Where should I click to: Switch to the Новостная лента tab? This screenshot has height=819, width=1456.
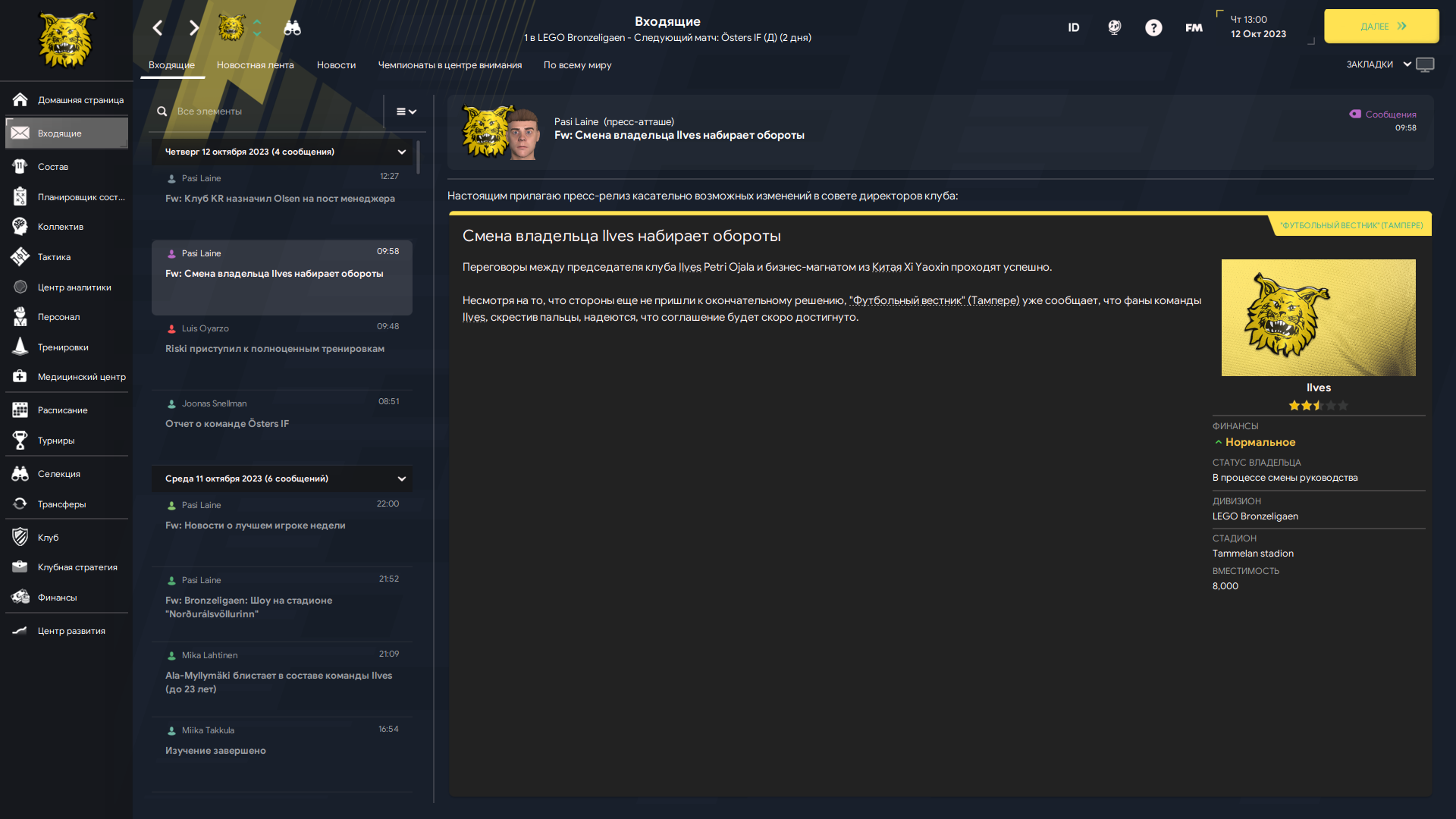[255, 65]
